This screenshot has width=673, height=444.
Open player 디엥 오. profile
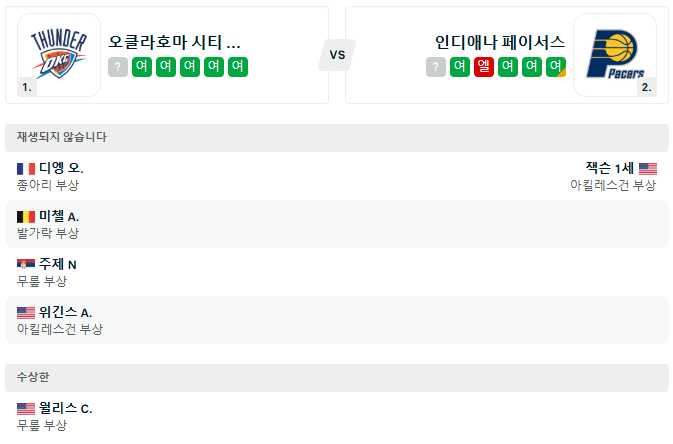click(61, 168)
